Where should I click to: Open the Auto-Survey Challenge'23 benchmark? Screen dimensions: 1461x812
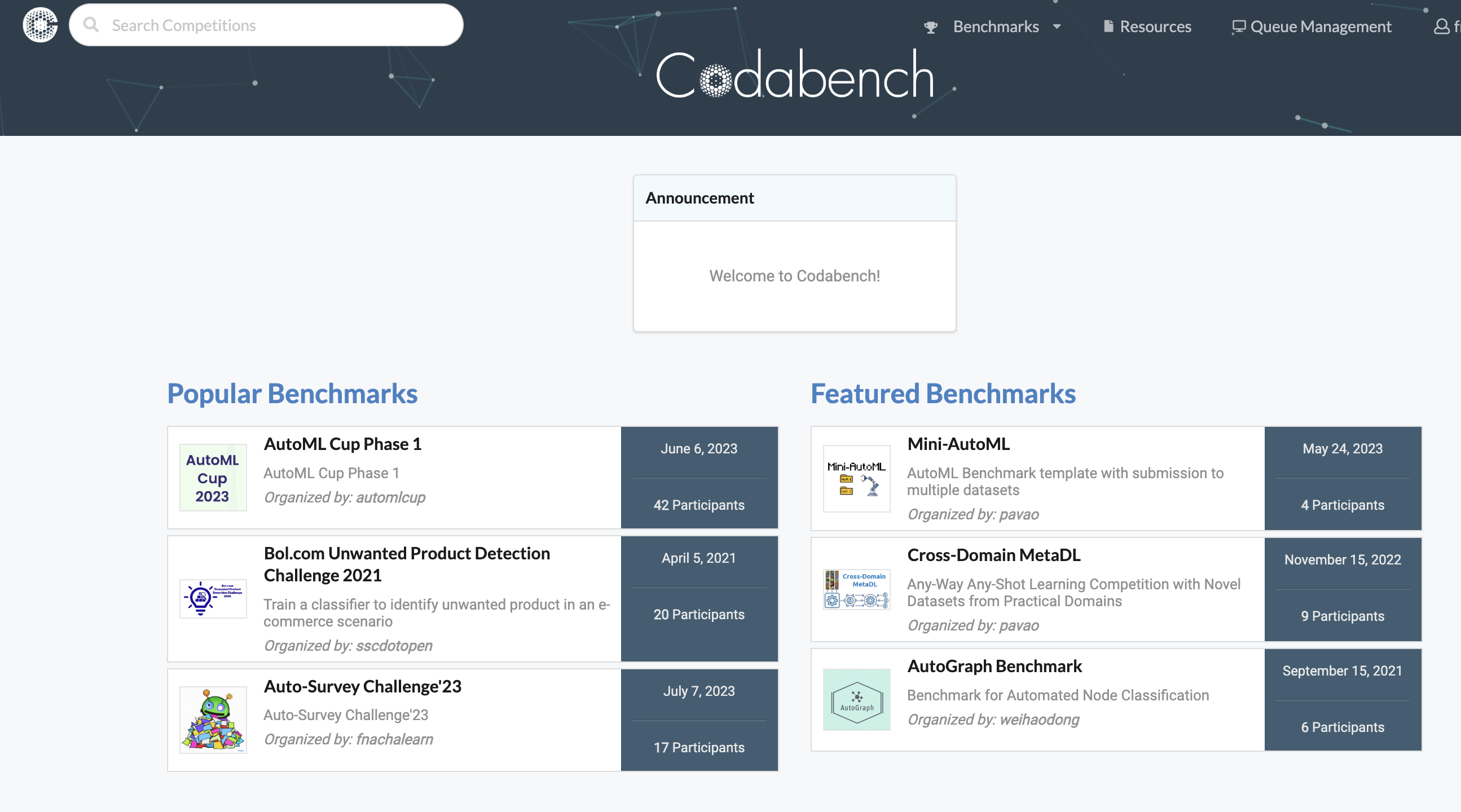(363, 687)
